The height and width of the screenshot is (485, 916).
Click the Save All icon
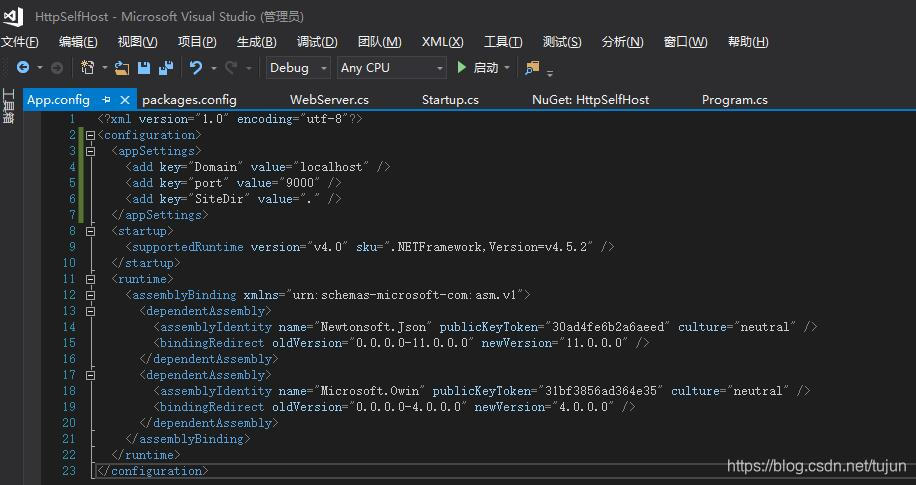(166, 68)
